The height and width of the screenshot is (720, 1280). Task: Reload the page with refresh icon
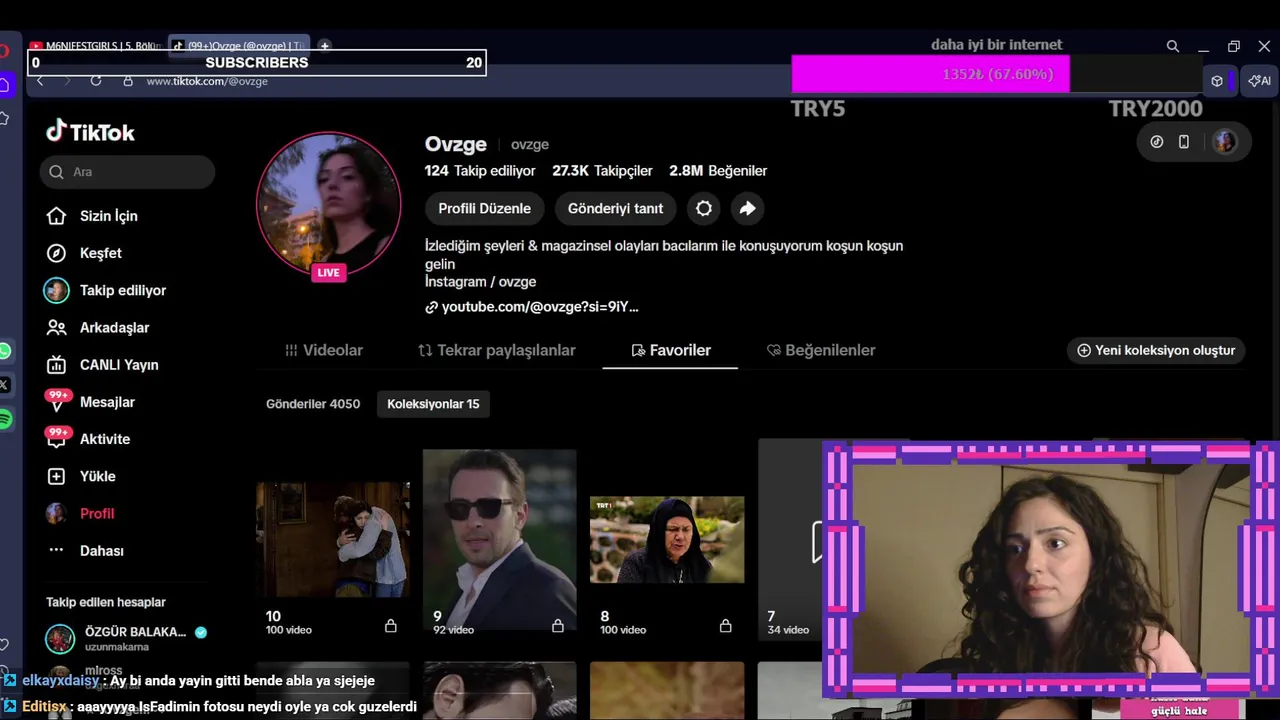click(96, 81)
